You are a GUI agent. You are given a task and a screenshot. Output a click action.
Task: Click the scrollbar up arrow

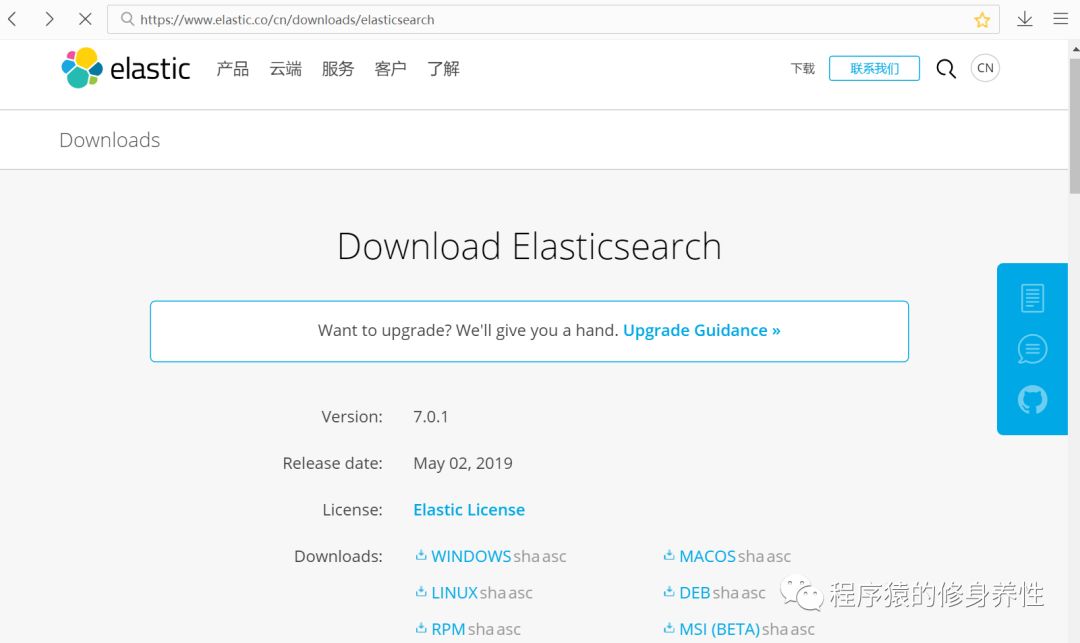[x=1074, y=50]
